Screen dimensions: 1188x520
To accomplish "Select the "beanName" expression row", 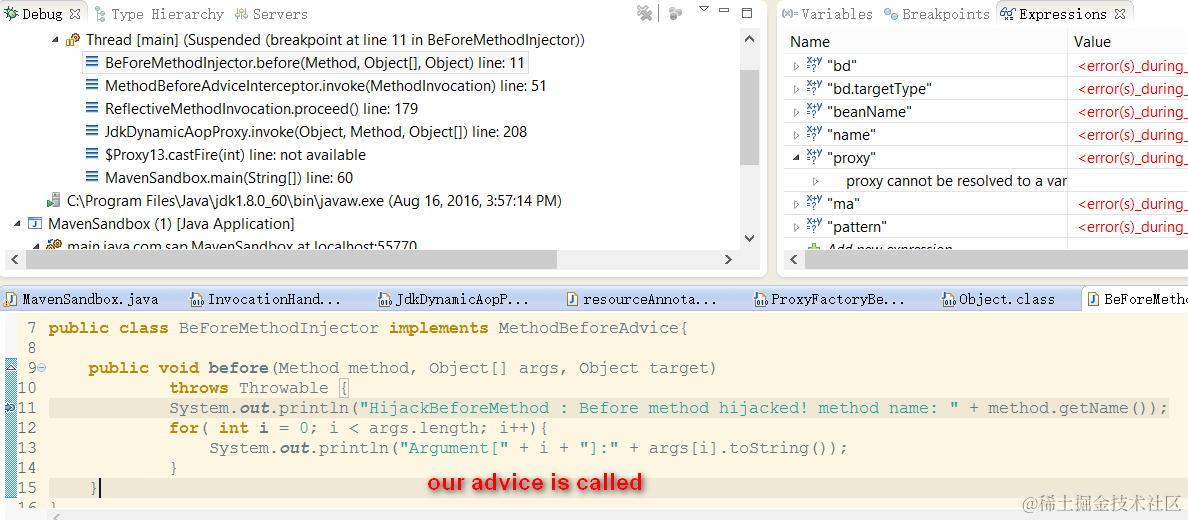I will coord(986,112).
